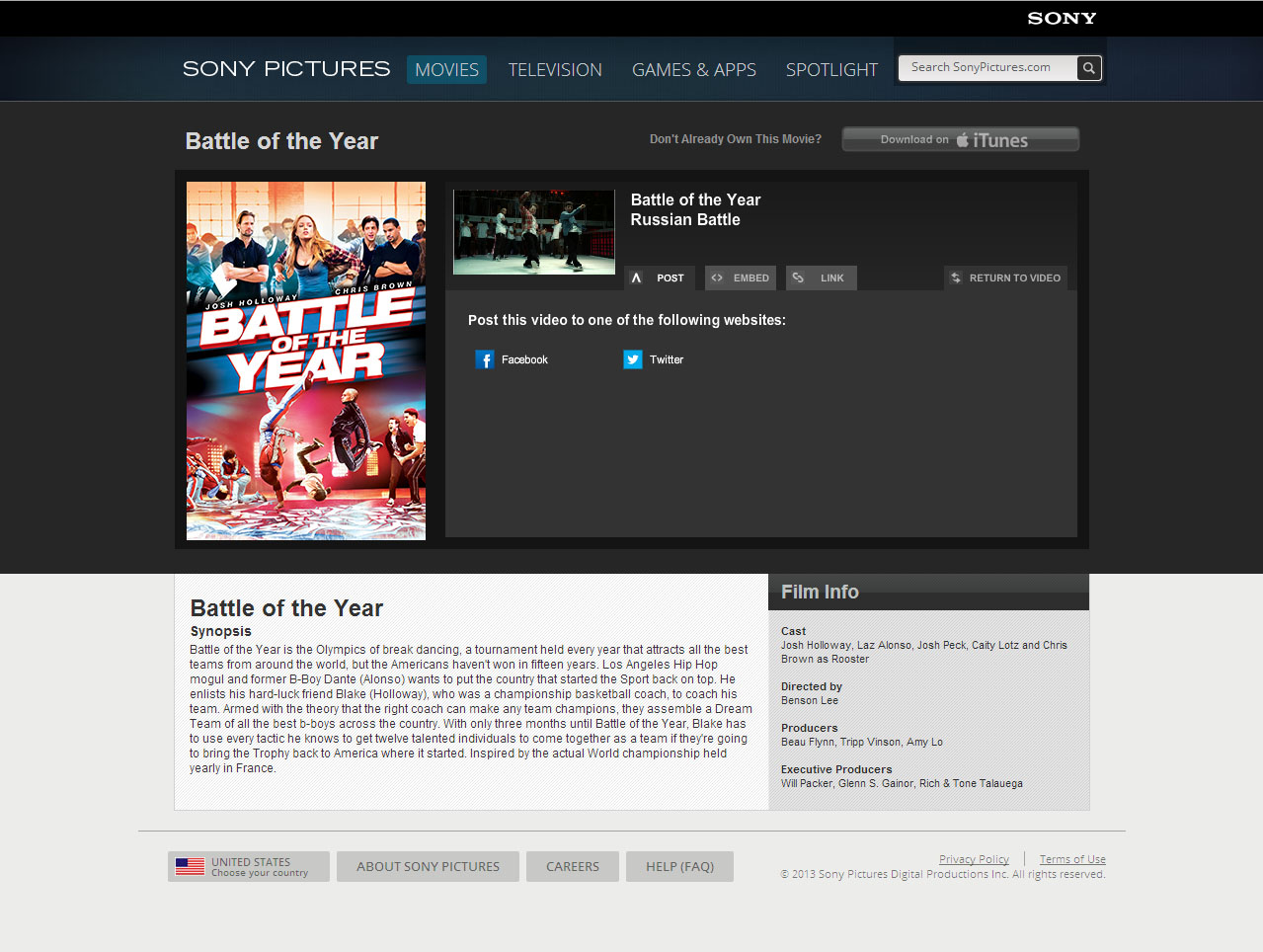Select the Link tab

pos(822,278)
